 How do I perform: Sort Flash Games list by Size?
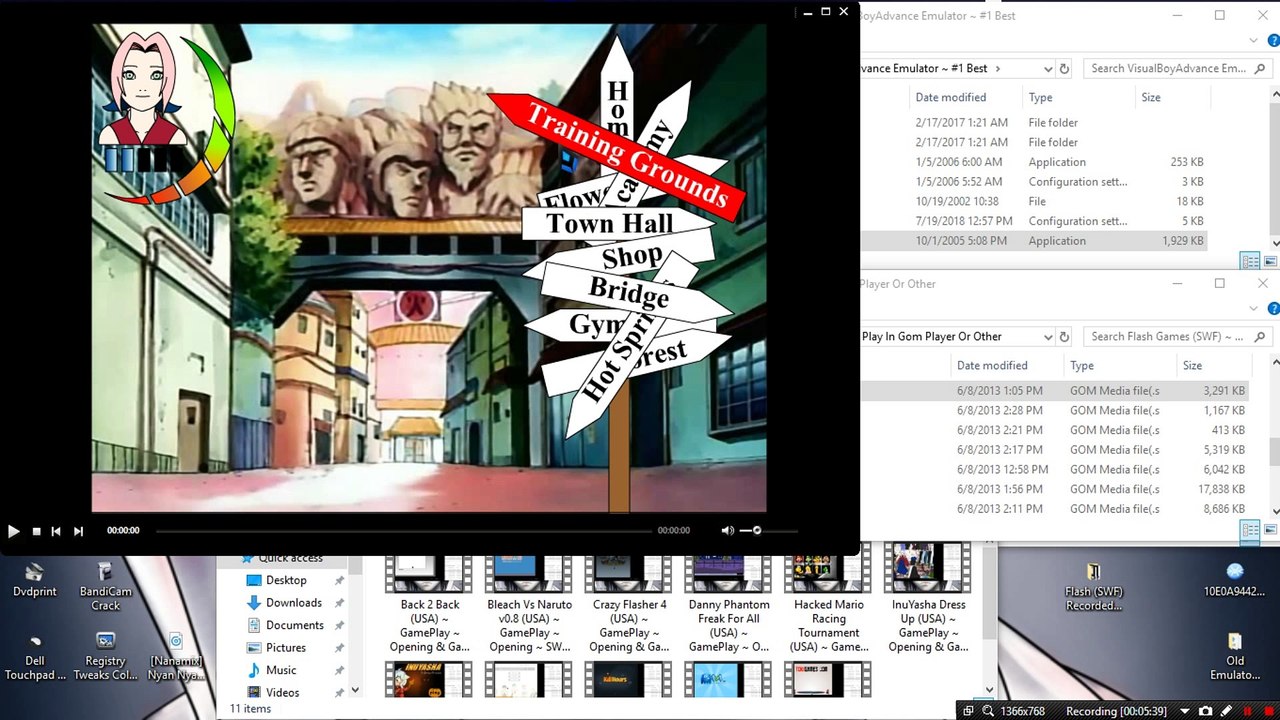[1192, 366]
